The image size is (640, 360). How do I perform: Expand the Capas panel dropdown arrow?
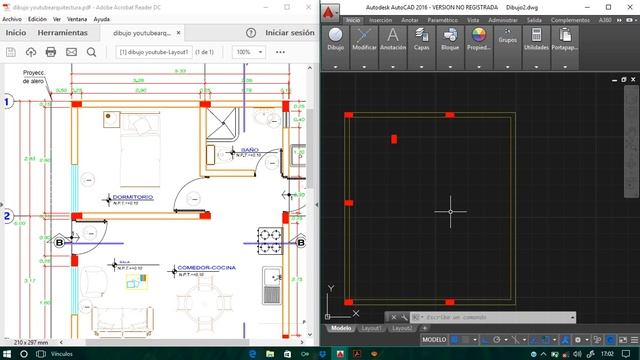pos(422,67)
